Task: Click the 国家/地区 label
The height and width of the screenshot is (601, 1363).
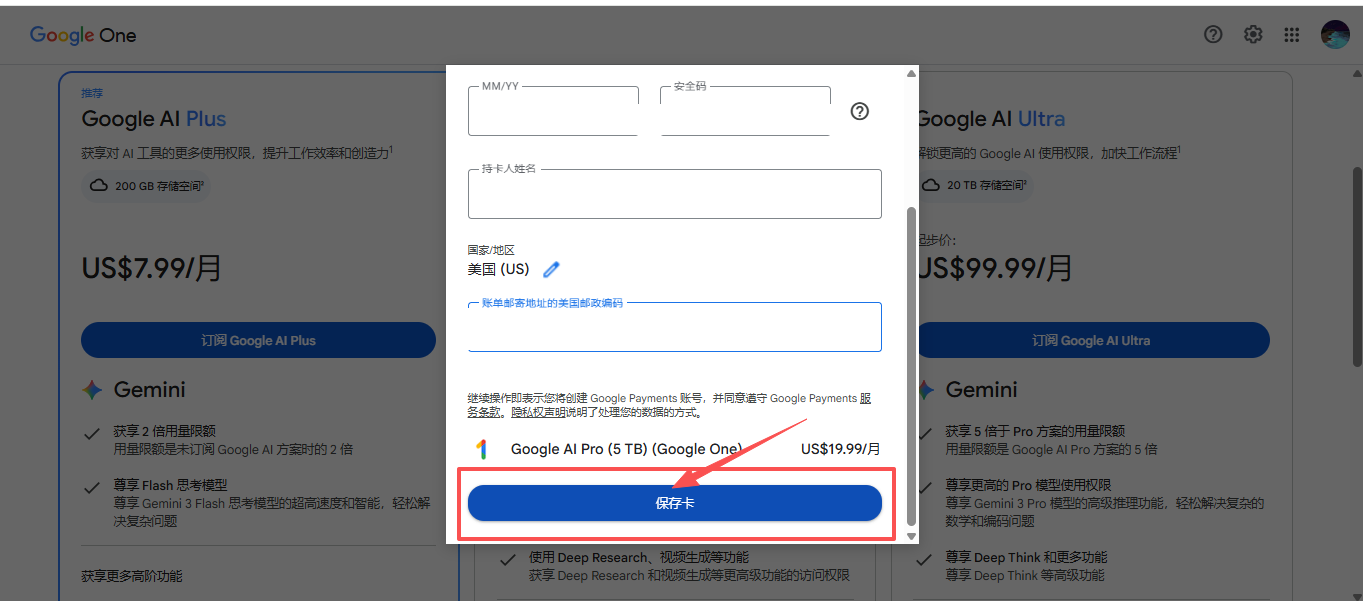Action: point(491,250)
